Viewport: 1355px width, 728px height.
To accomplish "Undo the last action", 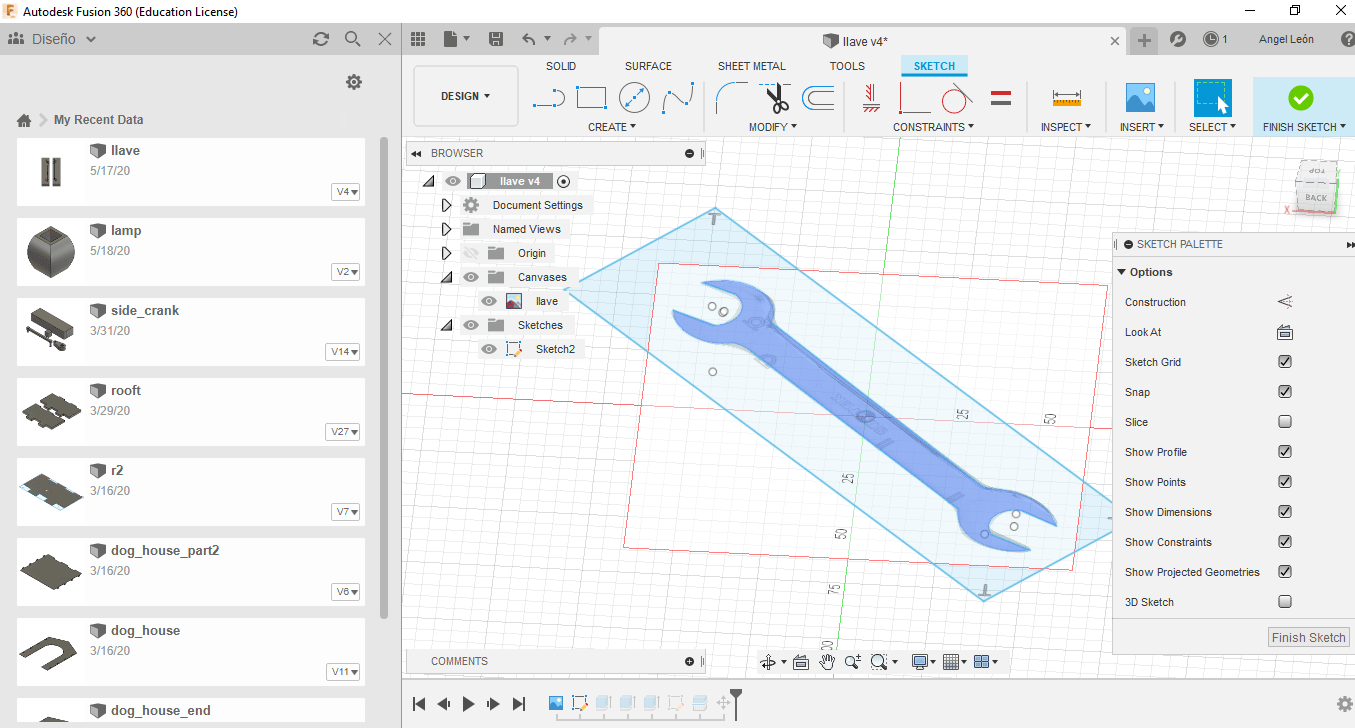I will [x=529, y=39].
